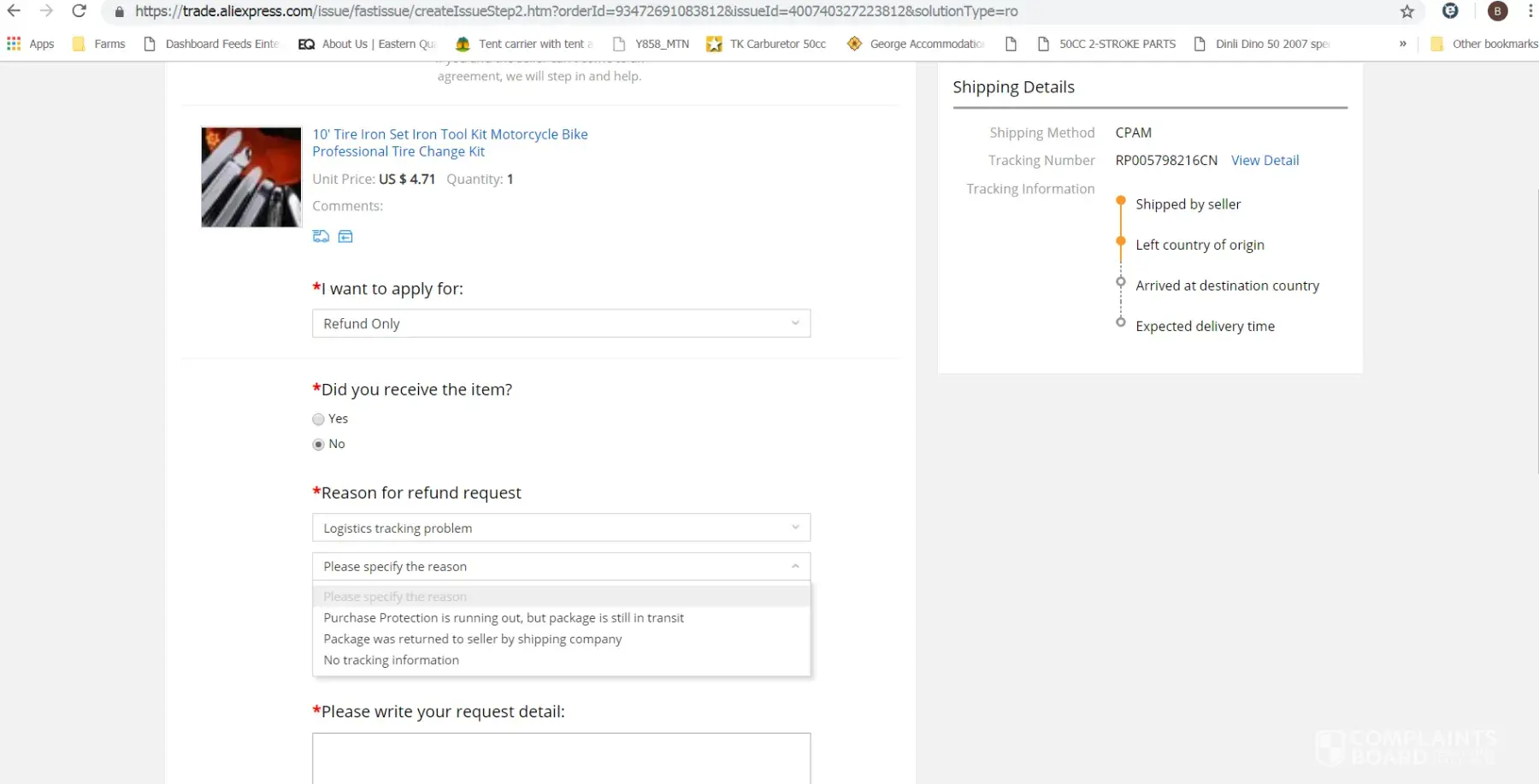Click the browser reload page icon

pyautogui.click(x=79, y=11)
